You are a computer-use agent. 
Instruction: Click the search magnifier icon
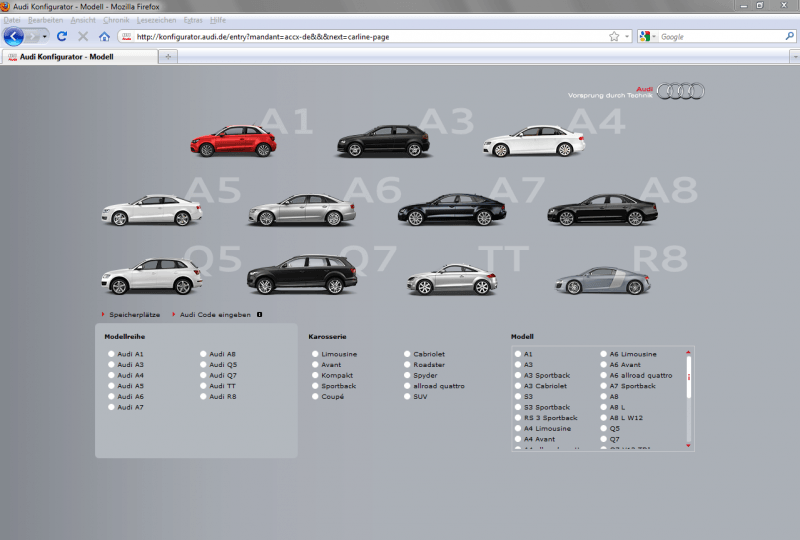click(789, 36)
